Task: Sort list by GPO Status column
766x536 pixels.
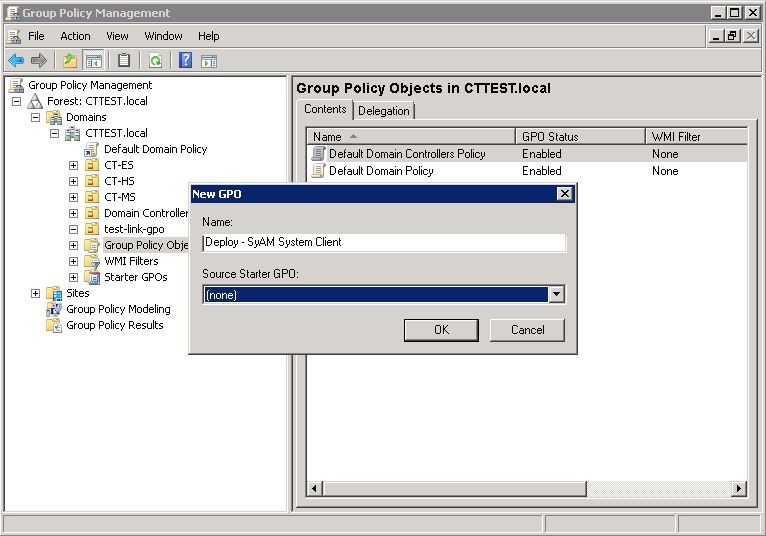Action: pyautogui.click(x=580, y=137)
